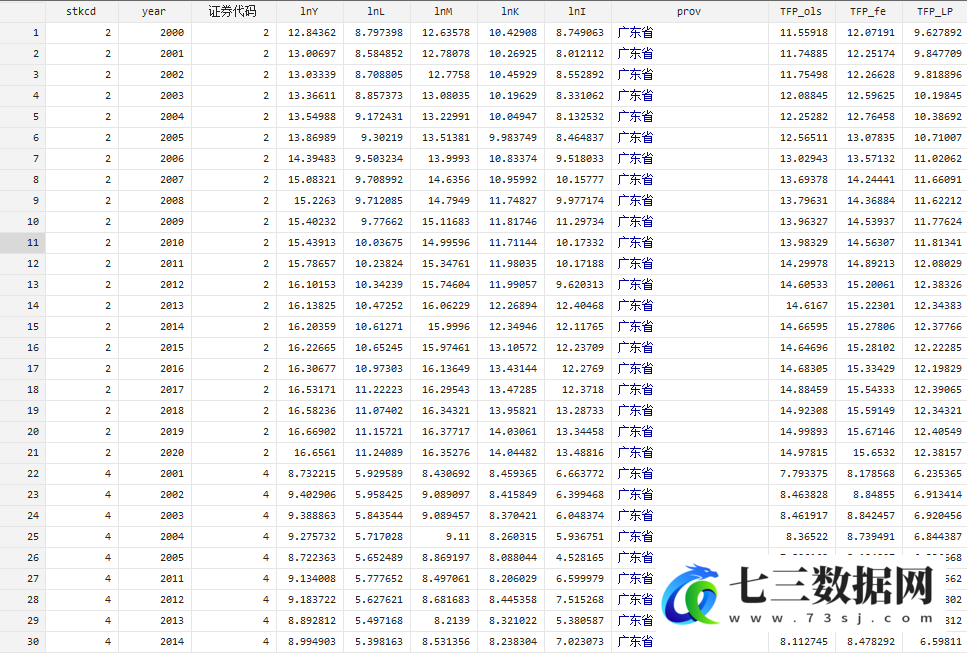
Task: Click lnM cell 16.34321
Action: coord(445,410)
